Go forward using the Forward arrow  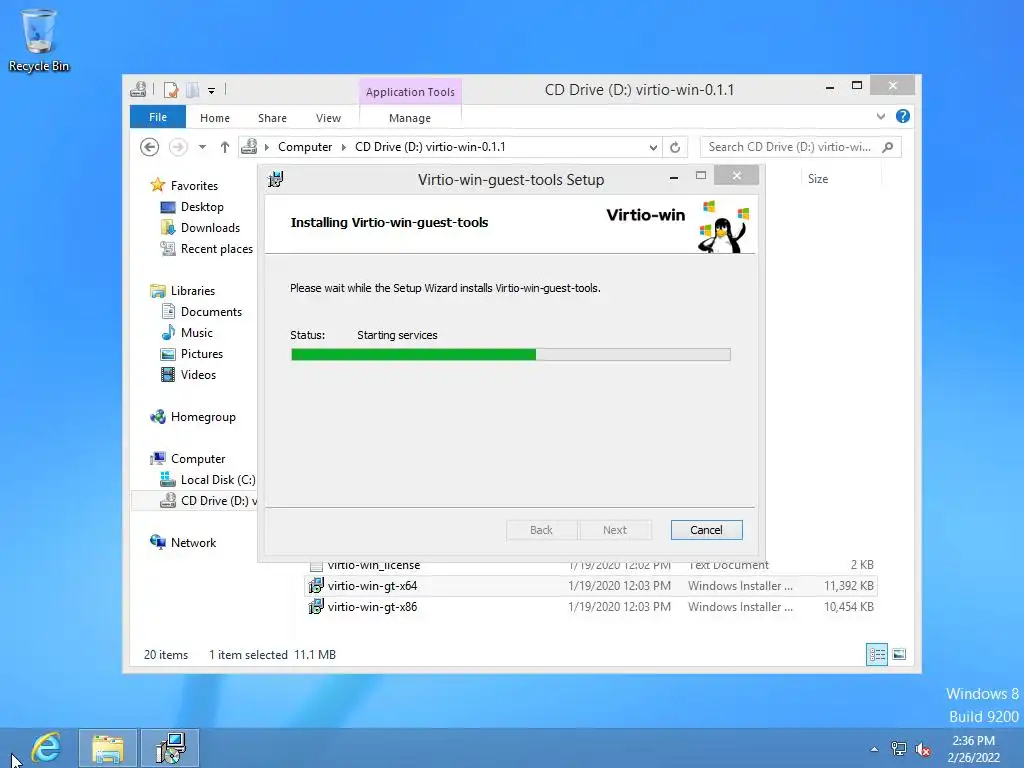178,147
